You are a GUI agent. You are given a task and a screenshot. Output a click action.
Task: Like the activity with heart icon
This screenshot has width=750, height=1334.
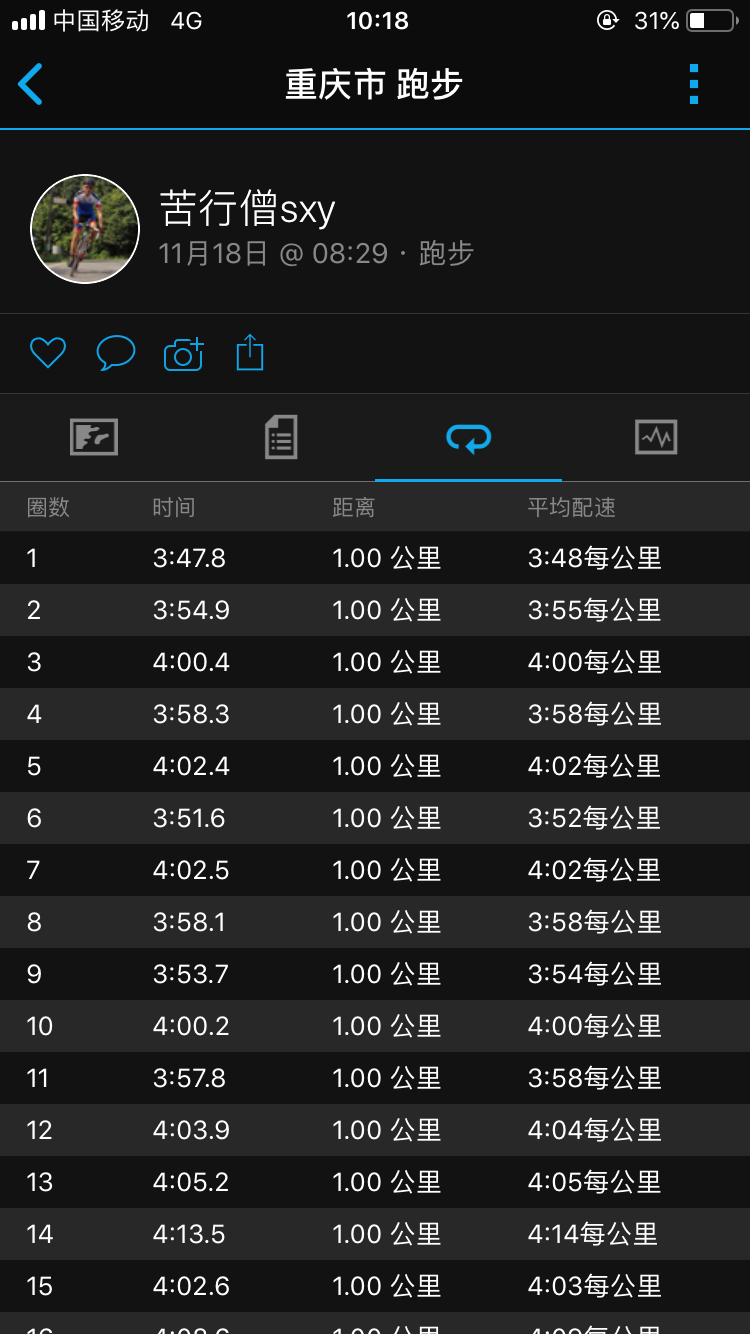(48, 353)
